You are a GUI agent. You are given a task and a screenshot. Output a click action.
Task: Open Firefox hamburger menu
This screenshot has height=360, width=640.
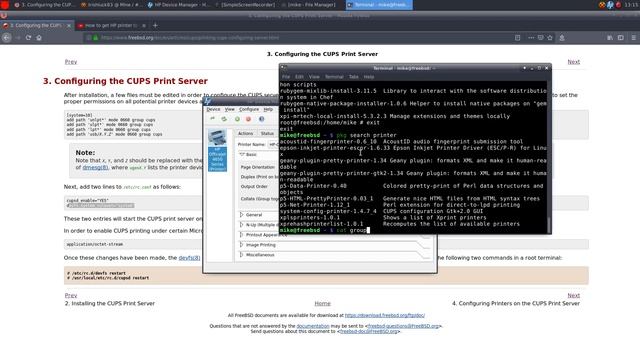click(633, 38)
